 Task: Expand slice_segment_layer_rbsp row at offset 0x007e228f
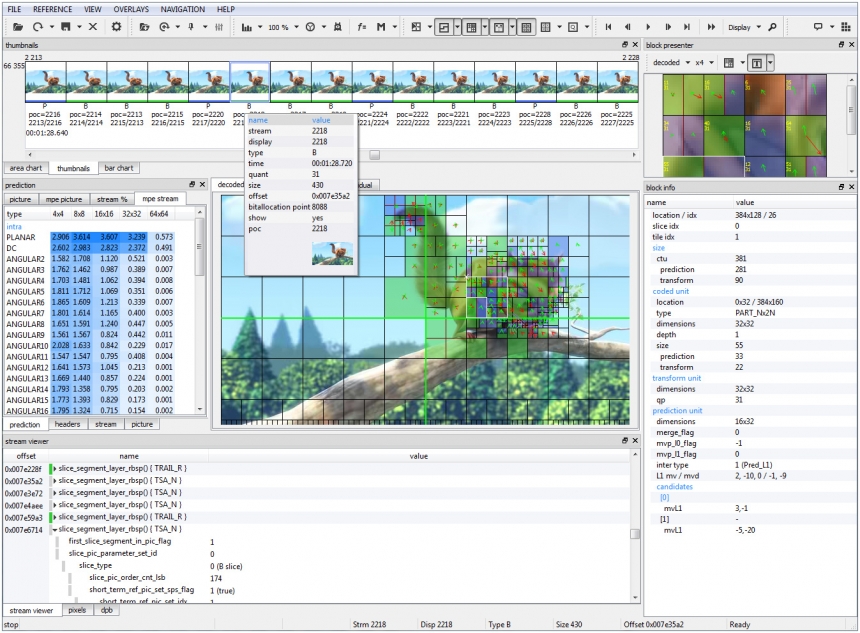(55, 468)
